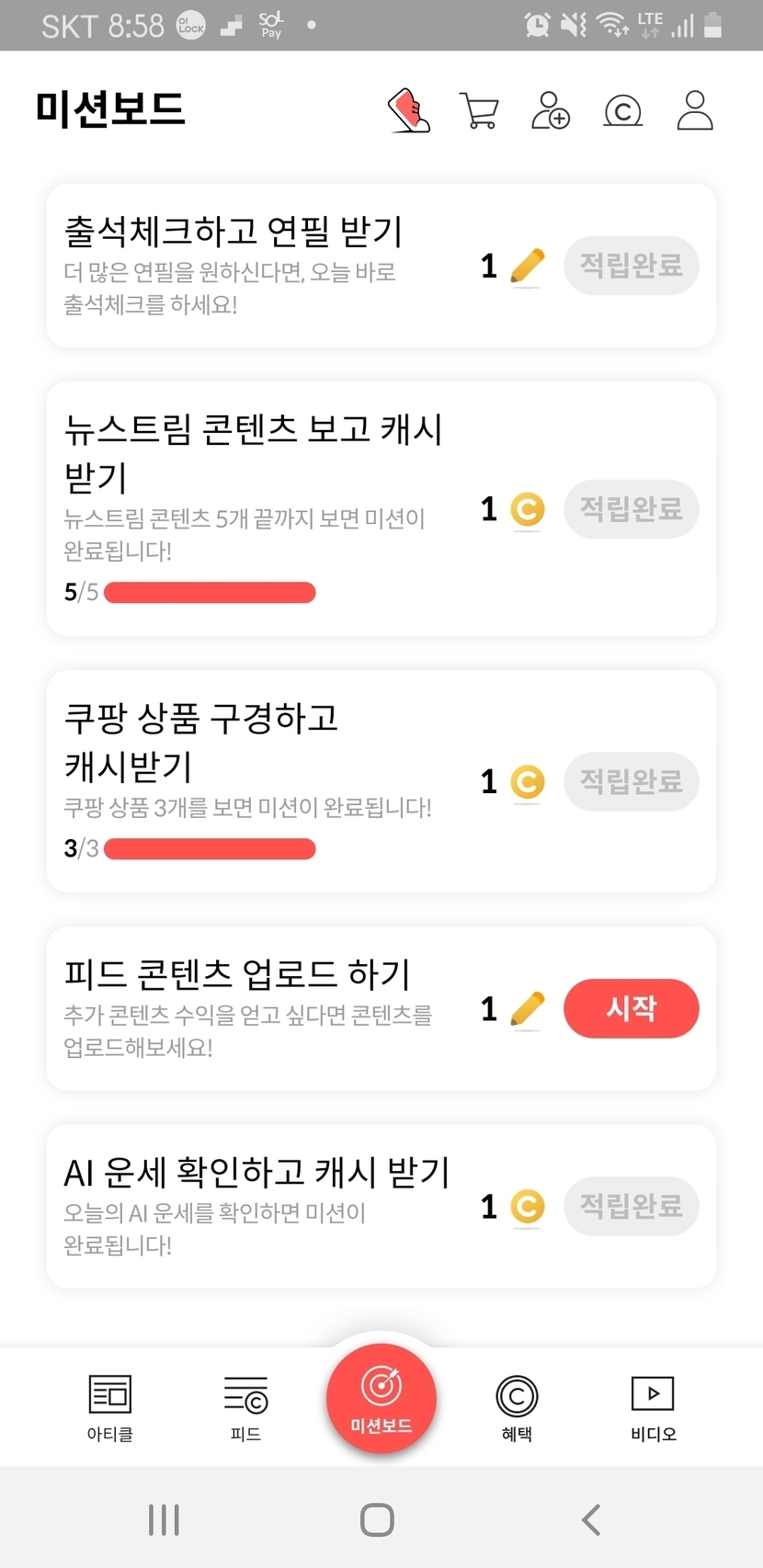Switch to the 아티클 tab
The image size is (763, 1568).
tap(110, 1406)
